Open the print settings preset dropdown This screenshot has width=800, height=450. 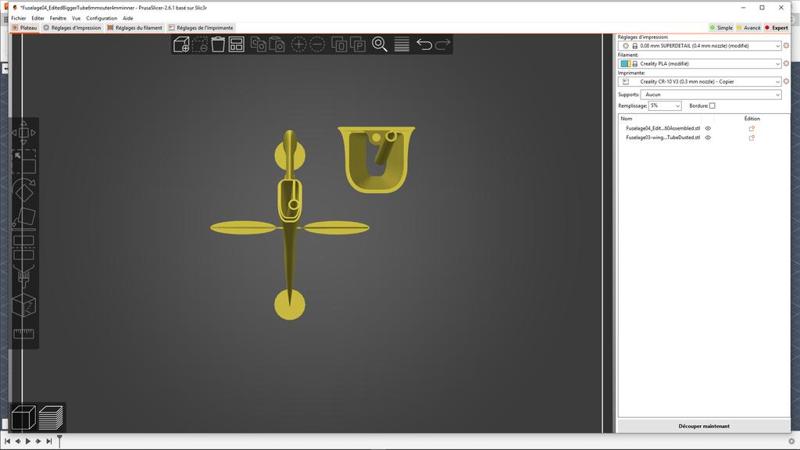click(699, 46)
